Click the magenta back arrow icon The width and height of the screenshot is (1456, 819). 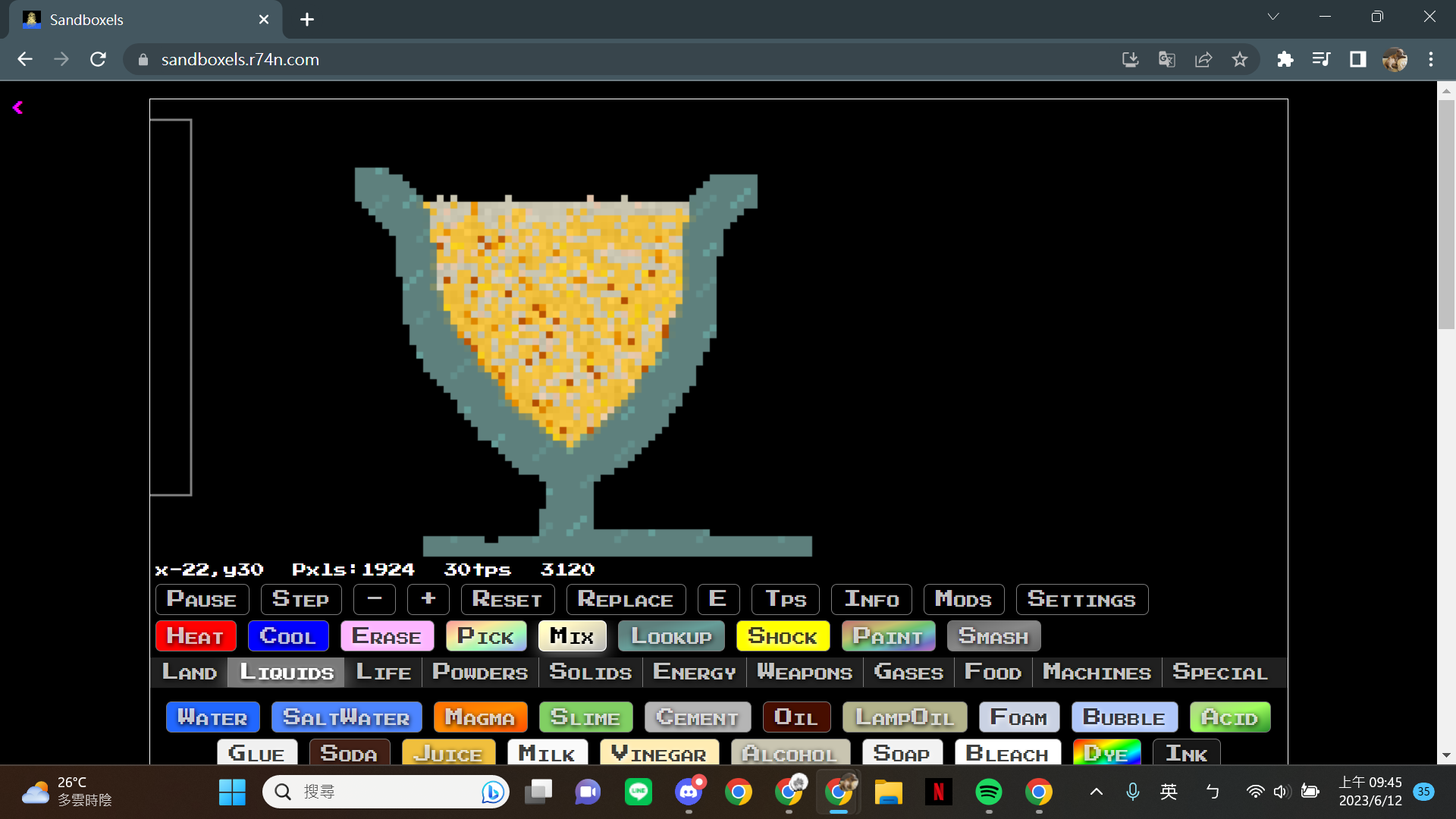17,108
